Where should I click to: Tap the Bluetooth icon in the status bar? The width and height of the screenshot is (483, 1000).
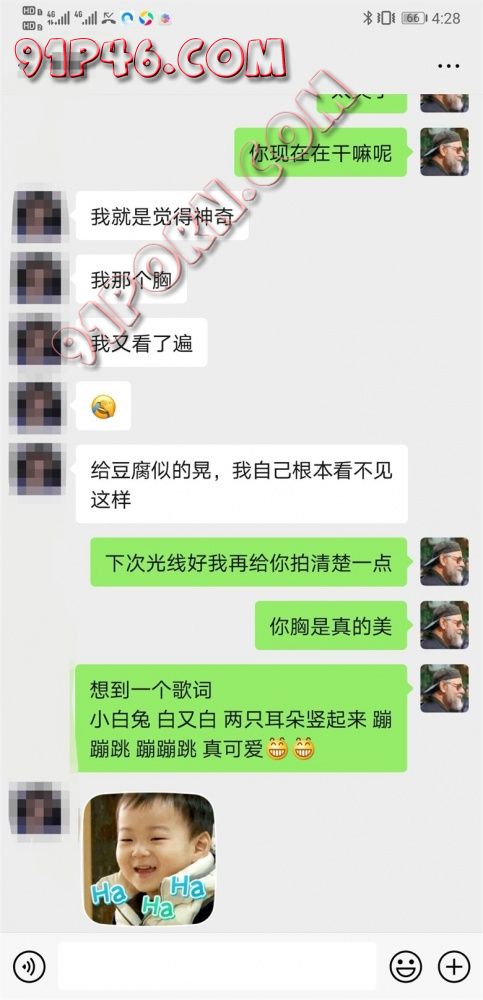coord(368,18)
